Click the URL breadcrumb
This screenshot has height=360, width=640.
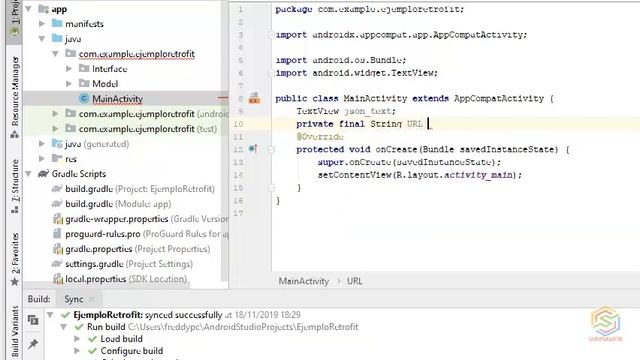(354, 281)
